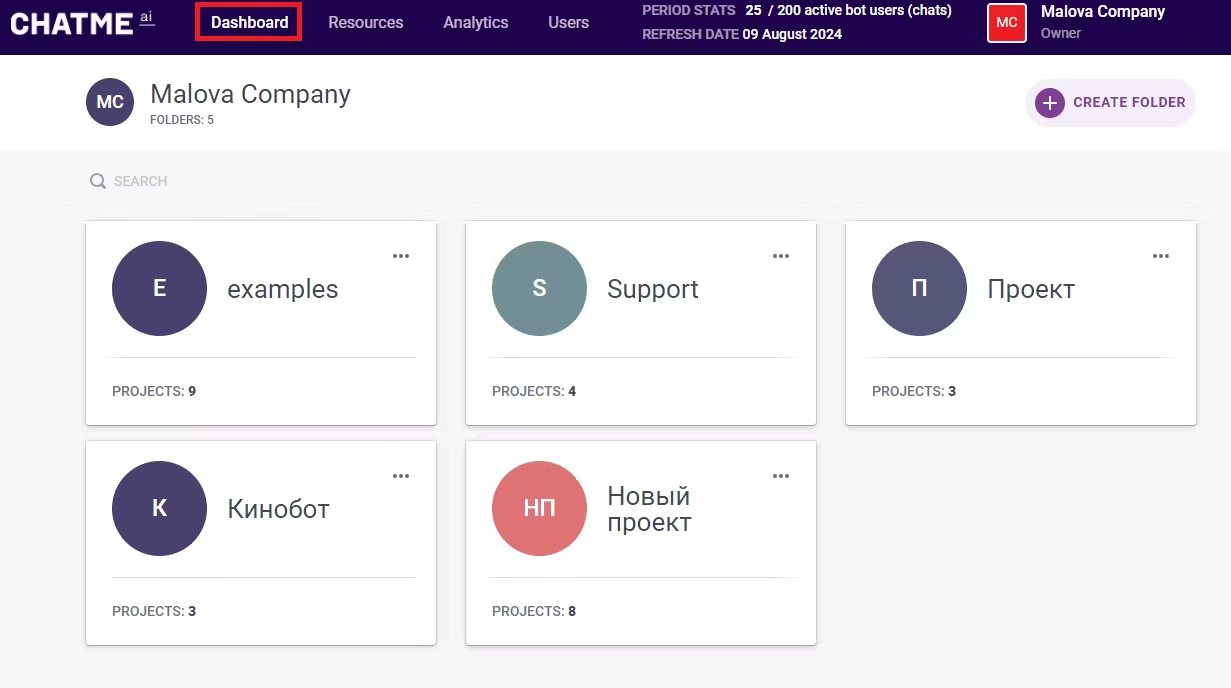Viewport: 1231px width, 688px height.
Task: Click the Проект folder П avatar
Action: (919, 289)
